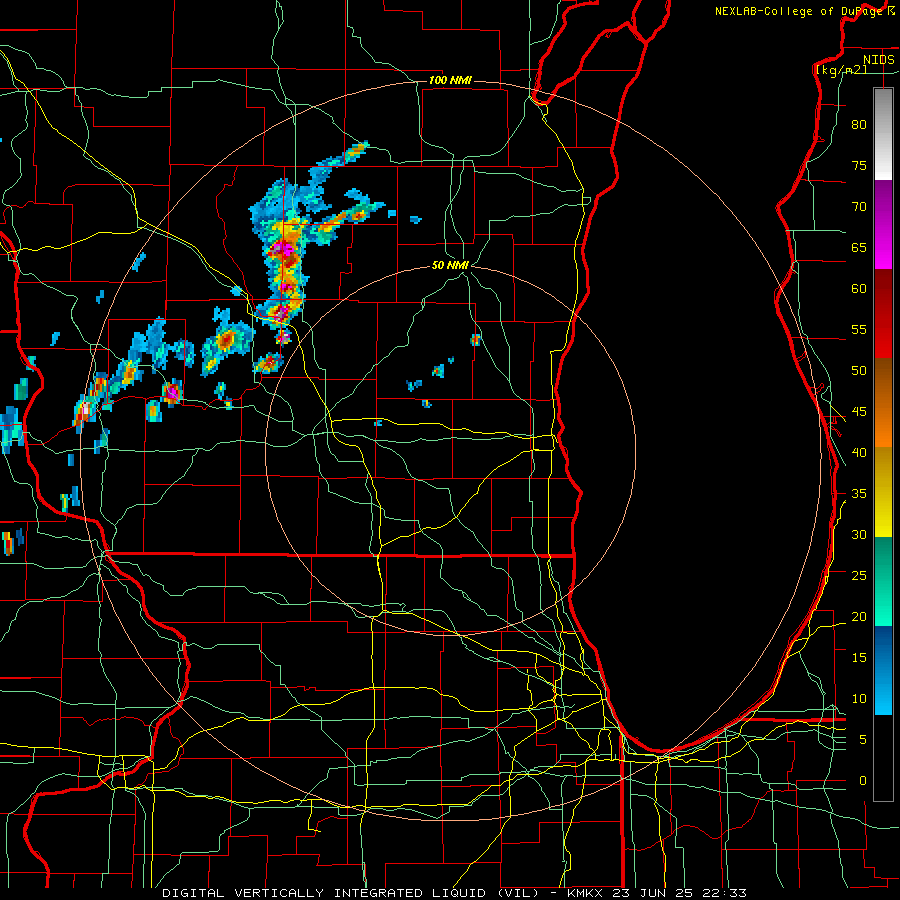This screenshot has width=900, height=900.
Task: Click the blue segment of the color bar
Action: 883,670
